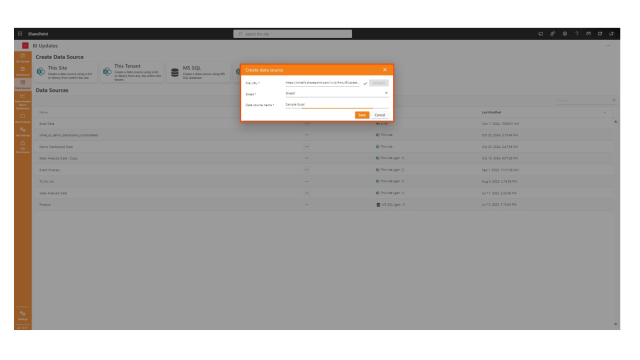Open Dashboards in the orange sidebar
640x360 pixels.
(23, 71)
